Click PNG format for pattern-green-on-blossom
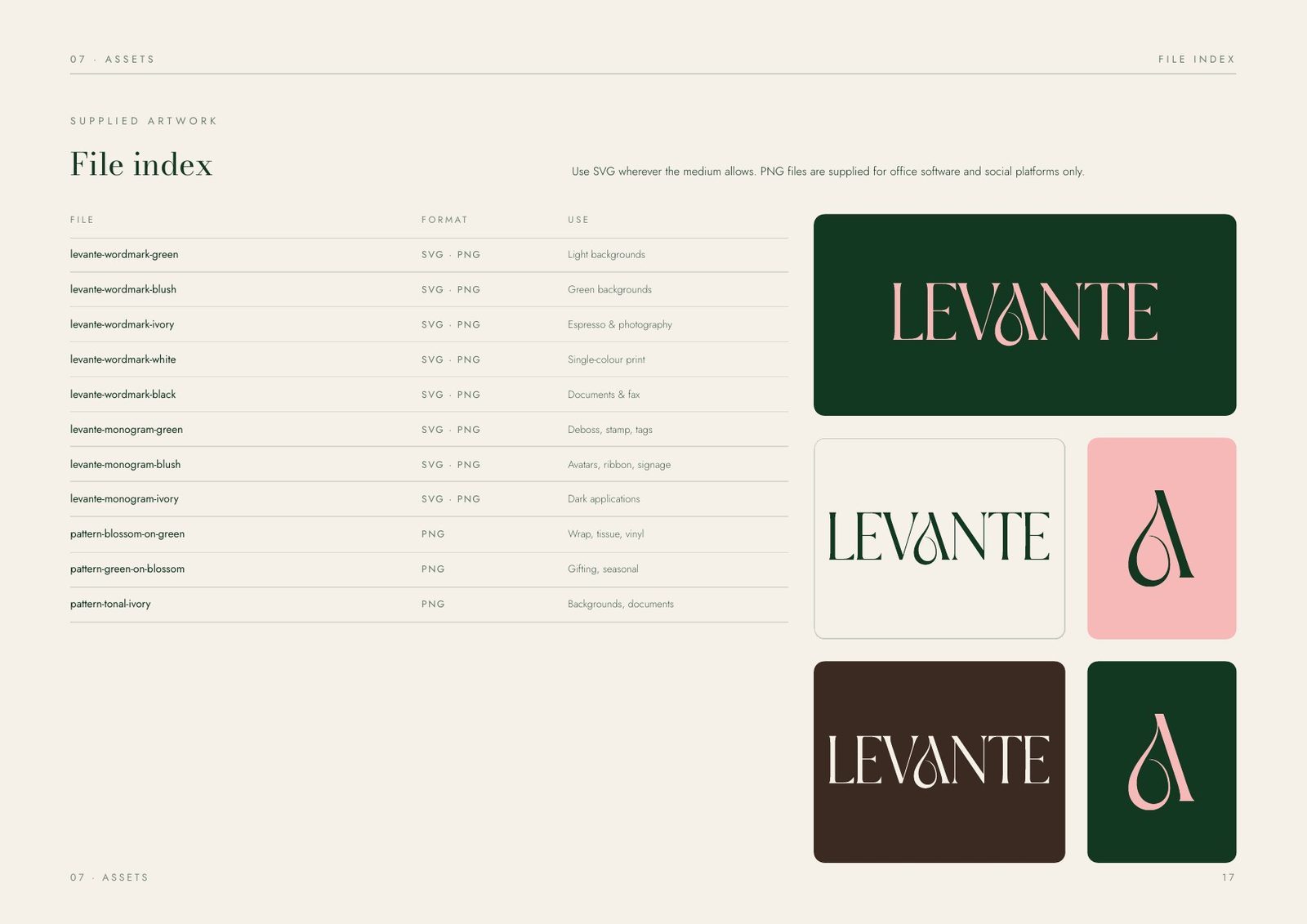This screenshot has width=1307, height=924. [433, 569]
